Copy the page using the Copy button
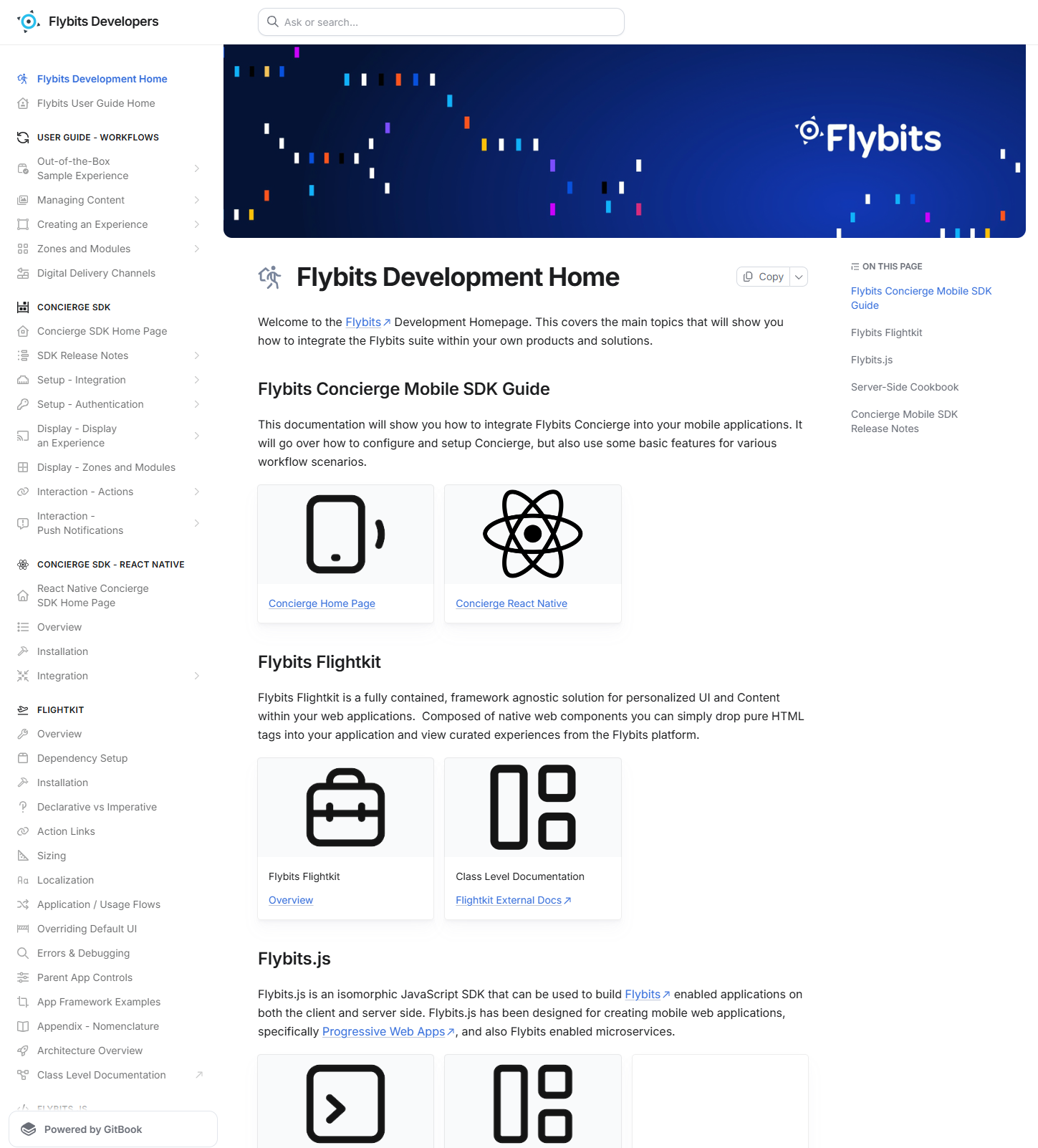This screenshot has width=1038, height=1148. tap(764, 277)
